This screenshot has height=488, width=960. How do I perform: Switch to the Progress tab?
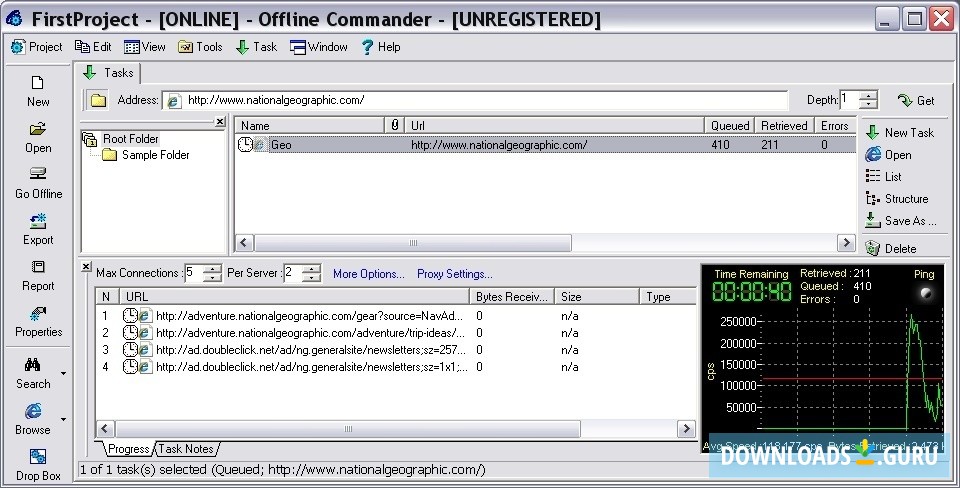[128, 449]
